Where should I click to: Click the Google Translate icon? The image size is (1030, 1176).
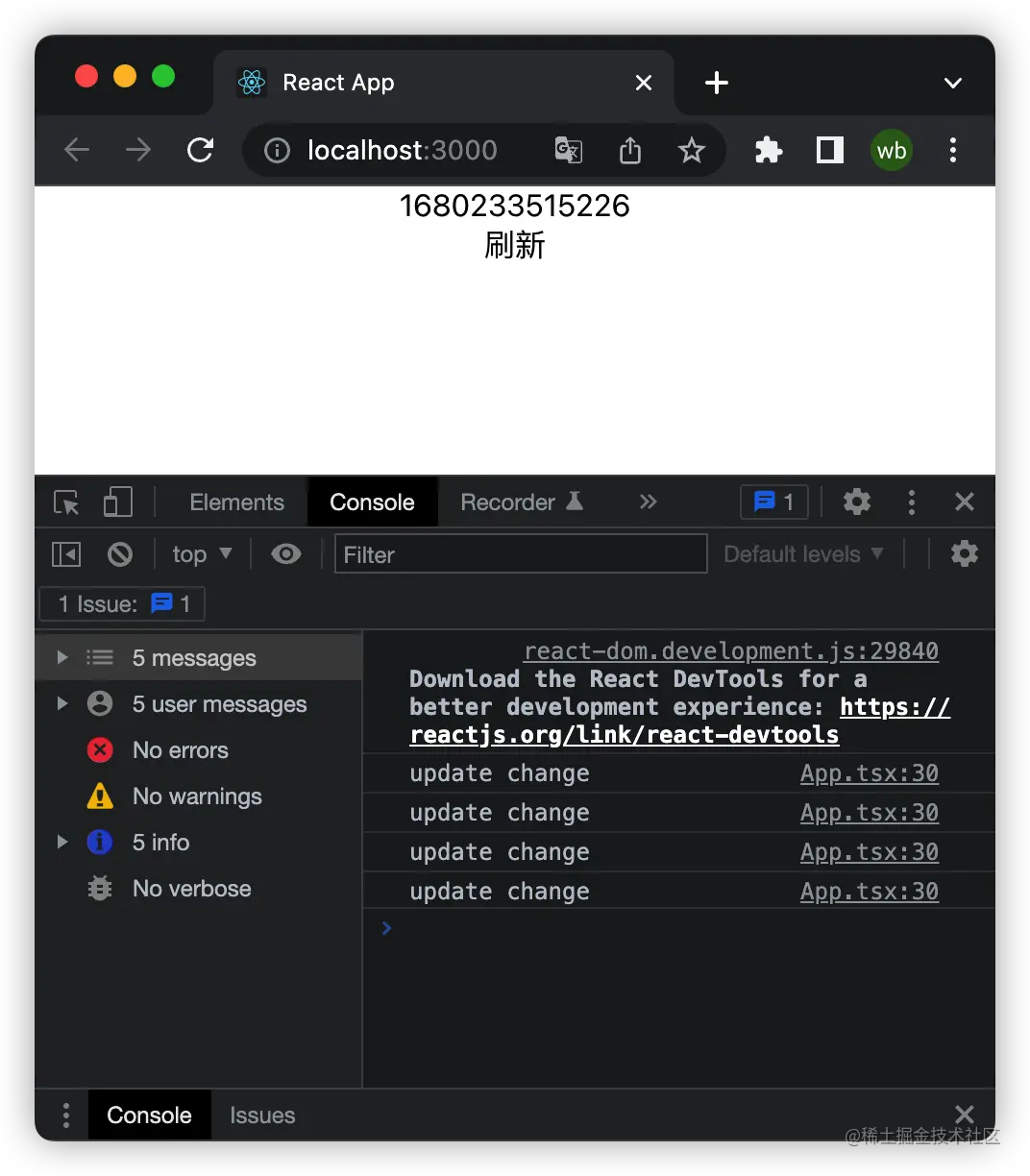569,150
